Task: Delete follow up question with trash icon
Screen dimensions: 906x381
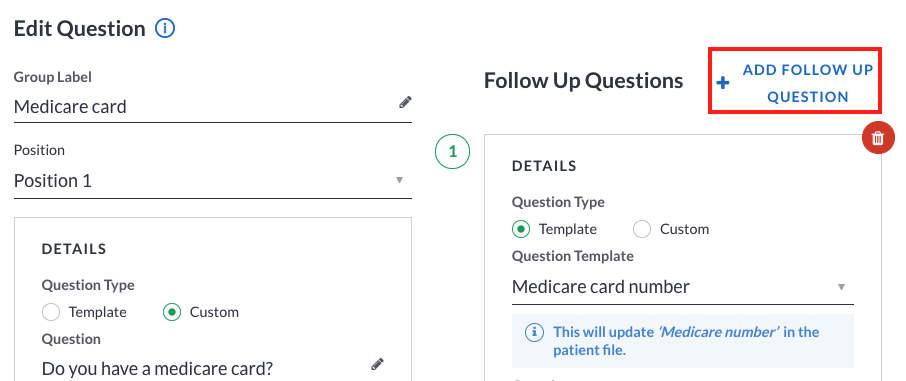Action: pyautogui.click(x=878, y=138)
